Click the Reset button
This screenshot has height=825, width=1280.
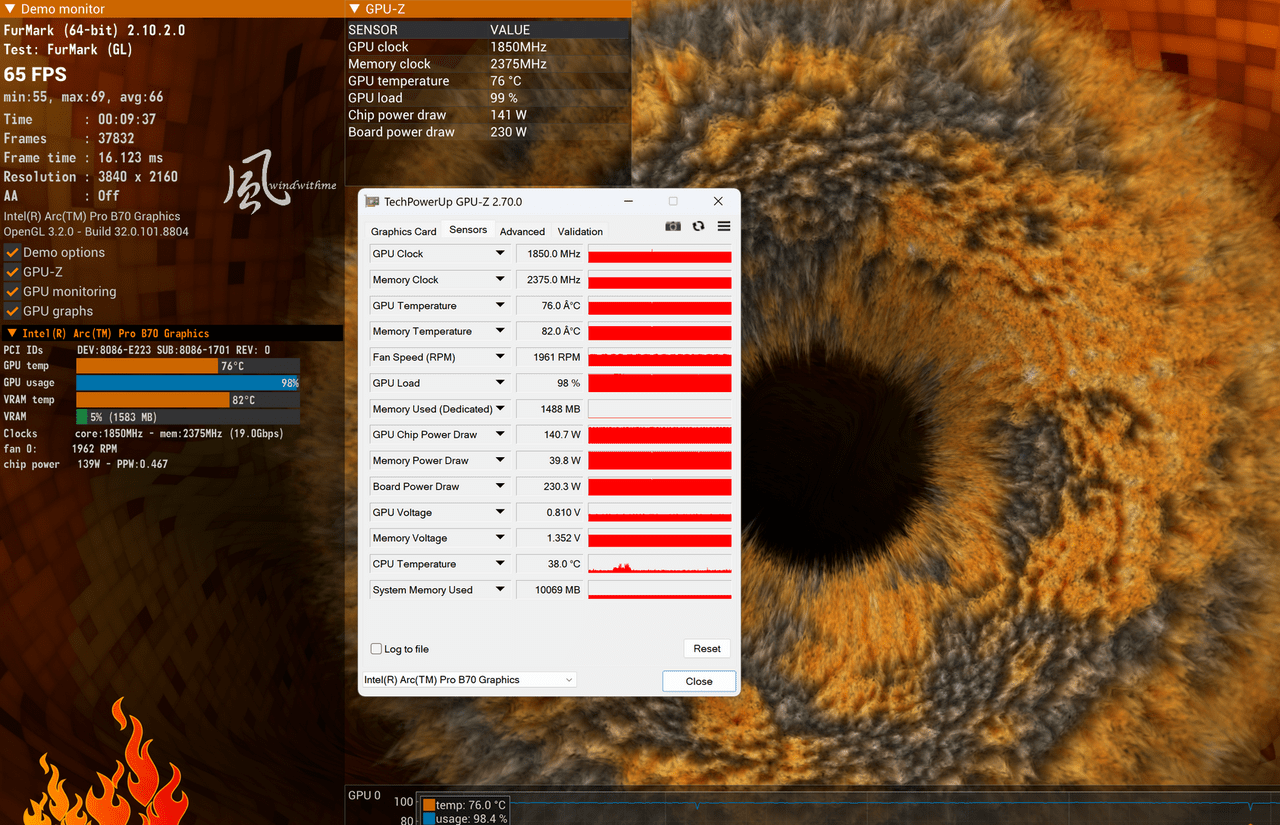707,649
